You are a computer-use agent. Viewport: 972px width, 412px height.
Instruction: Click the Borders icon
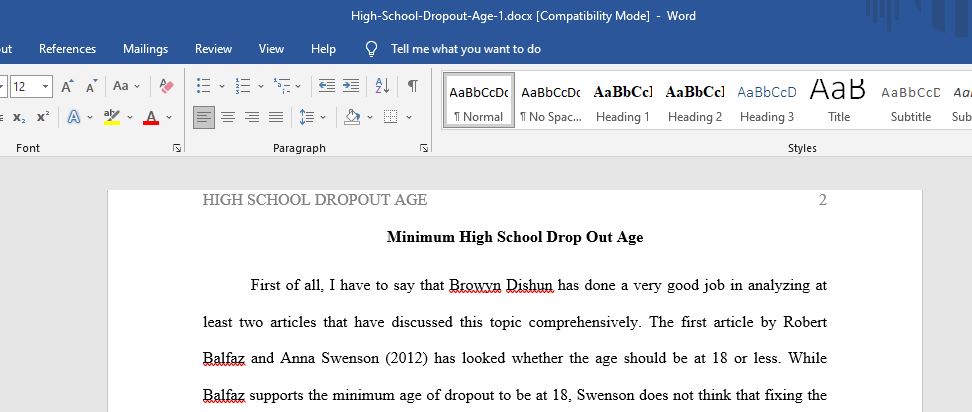pyautogui.click(x=391, y=117)
